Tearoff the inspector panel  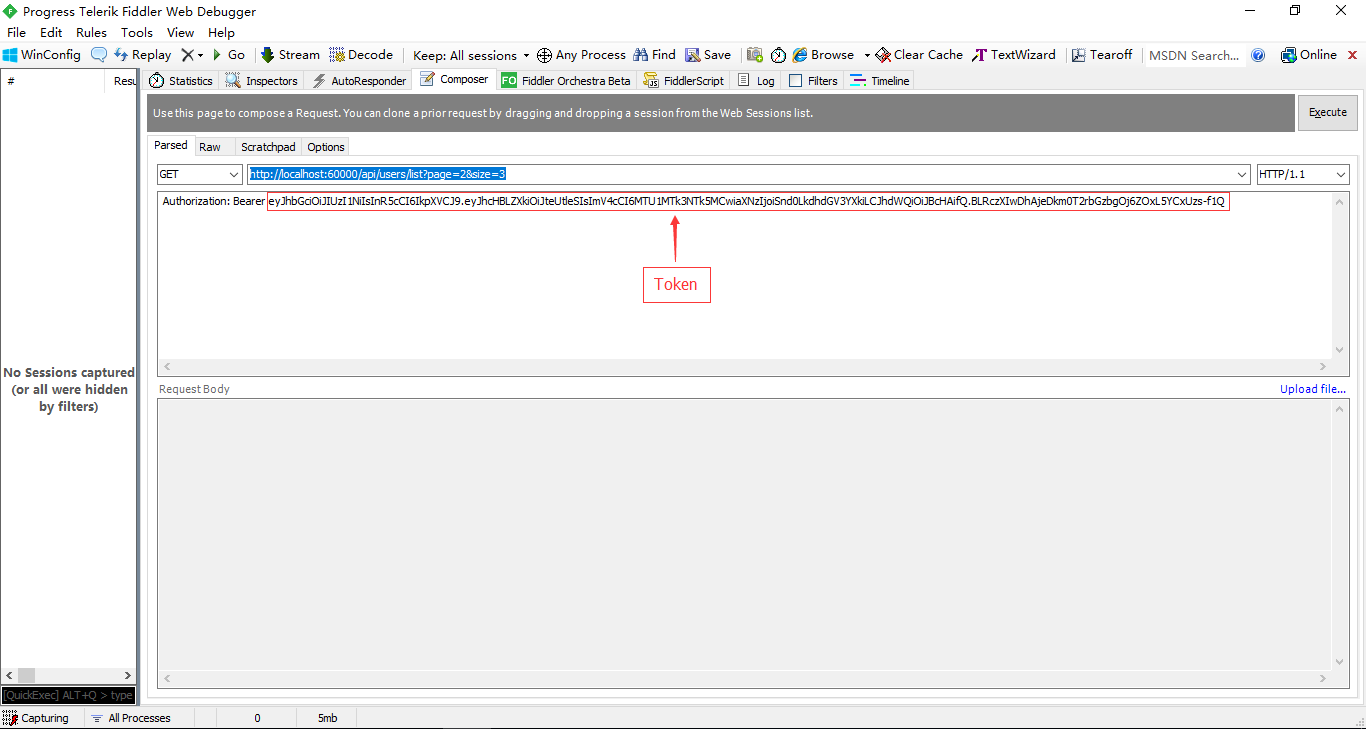1102,55
